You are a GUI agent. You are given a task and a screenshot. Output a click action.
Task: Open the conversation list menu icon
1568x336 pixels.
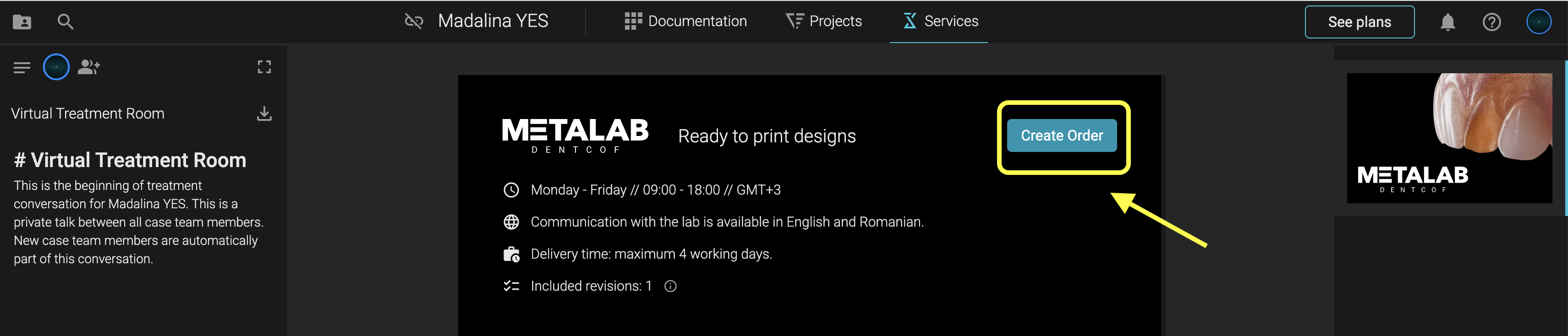22,67
